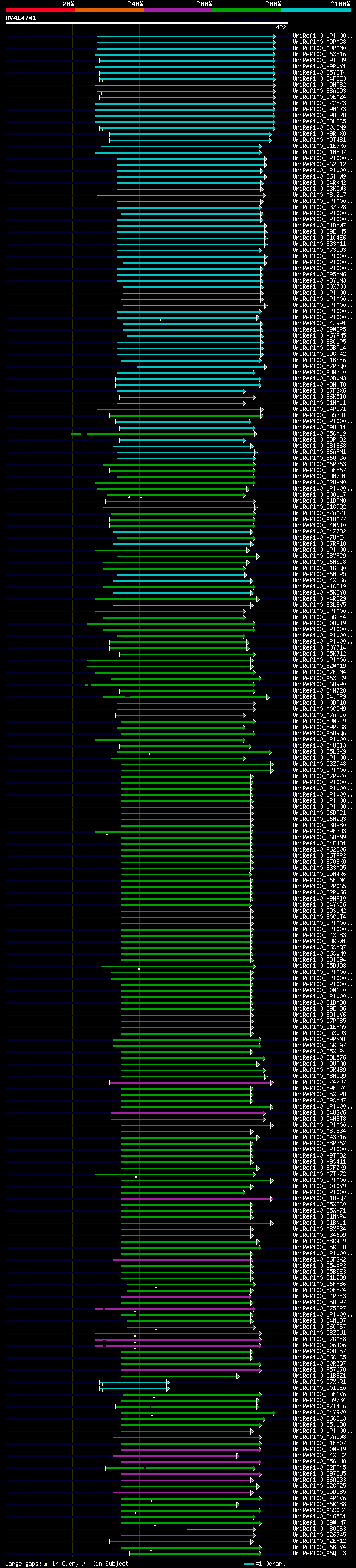The width and height of the screenshot is (356, 1568).
Task: Click the UniRef100_B7P2Q0 label
Action: [x=319, y=367]
